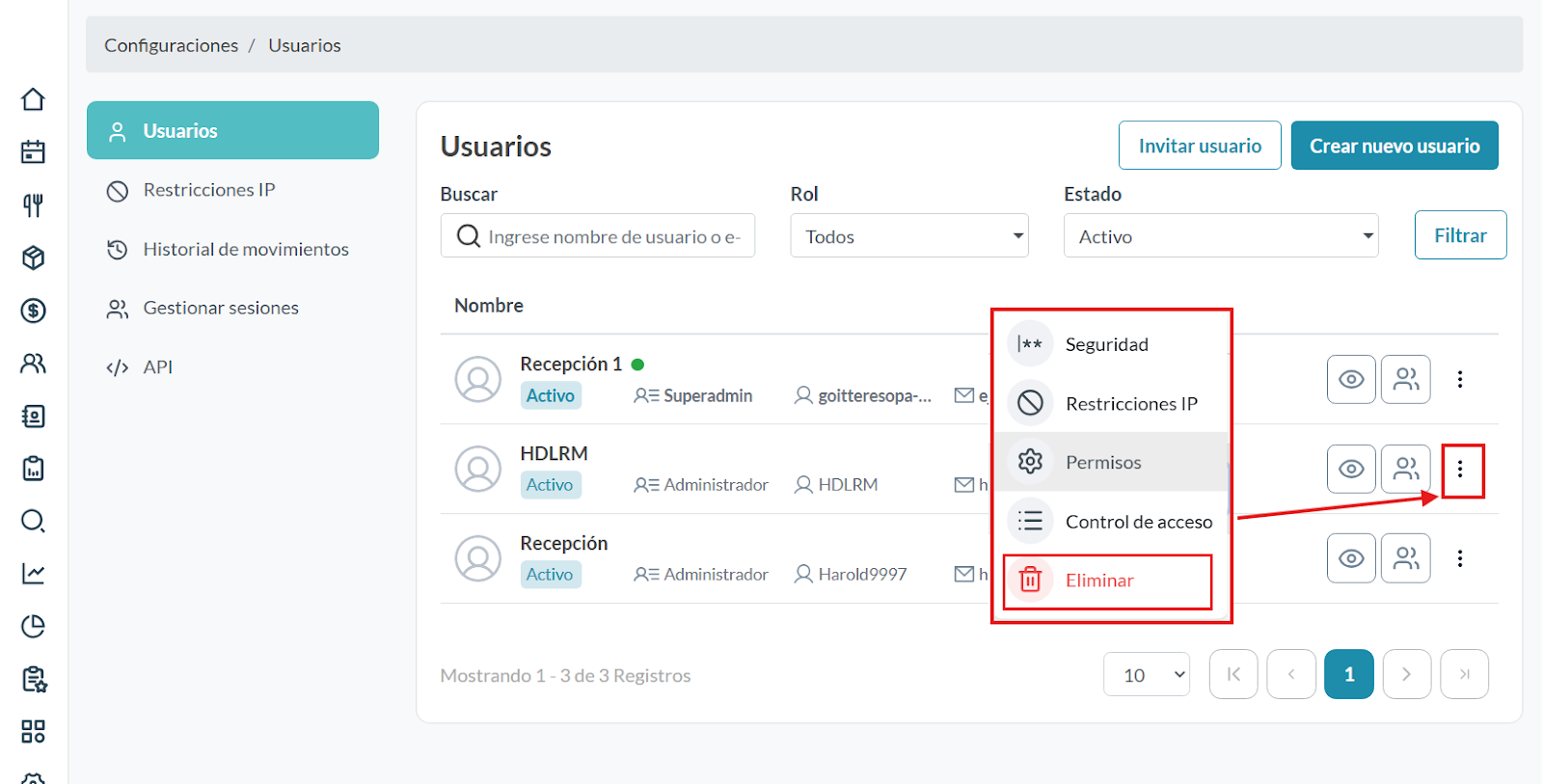Open the Estado dropdown showing Activo
Screen dimensions: 1543x784
(x=1220, y=236)
